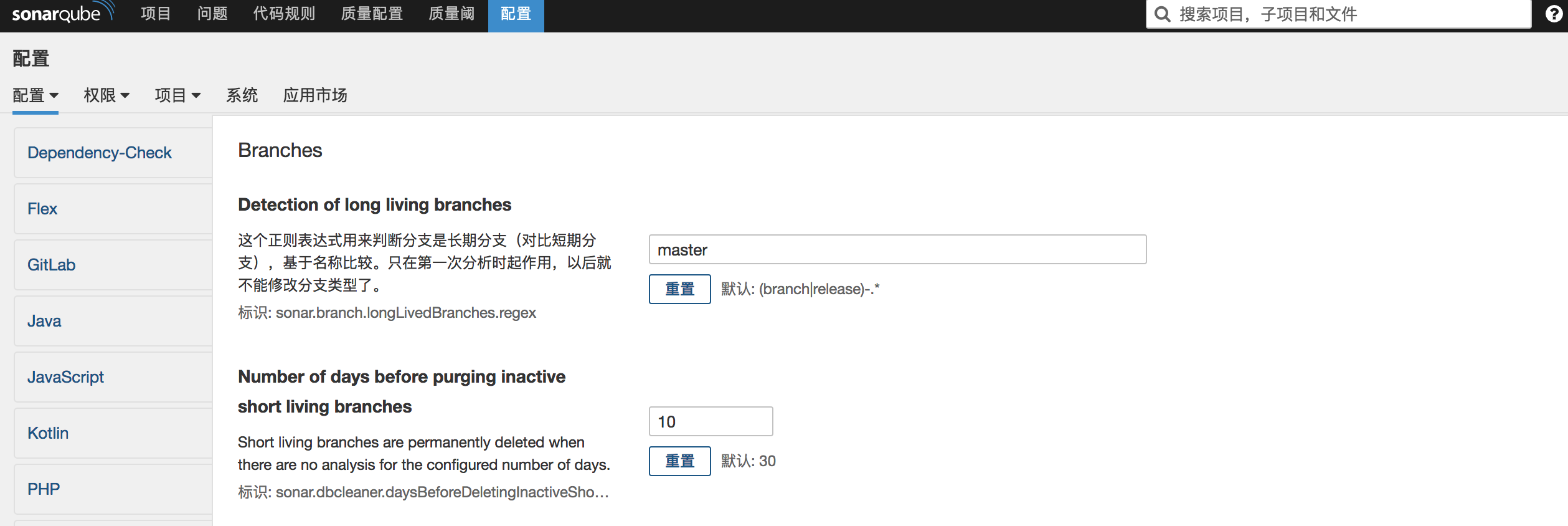Screen dimensions: 1568x526
Task: Click the Number of days before purging title
Action: click(x=402, y=391)
